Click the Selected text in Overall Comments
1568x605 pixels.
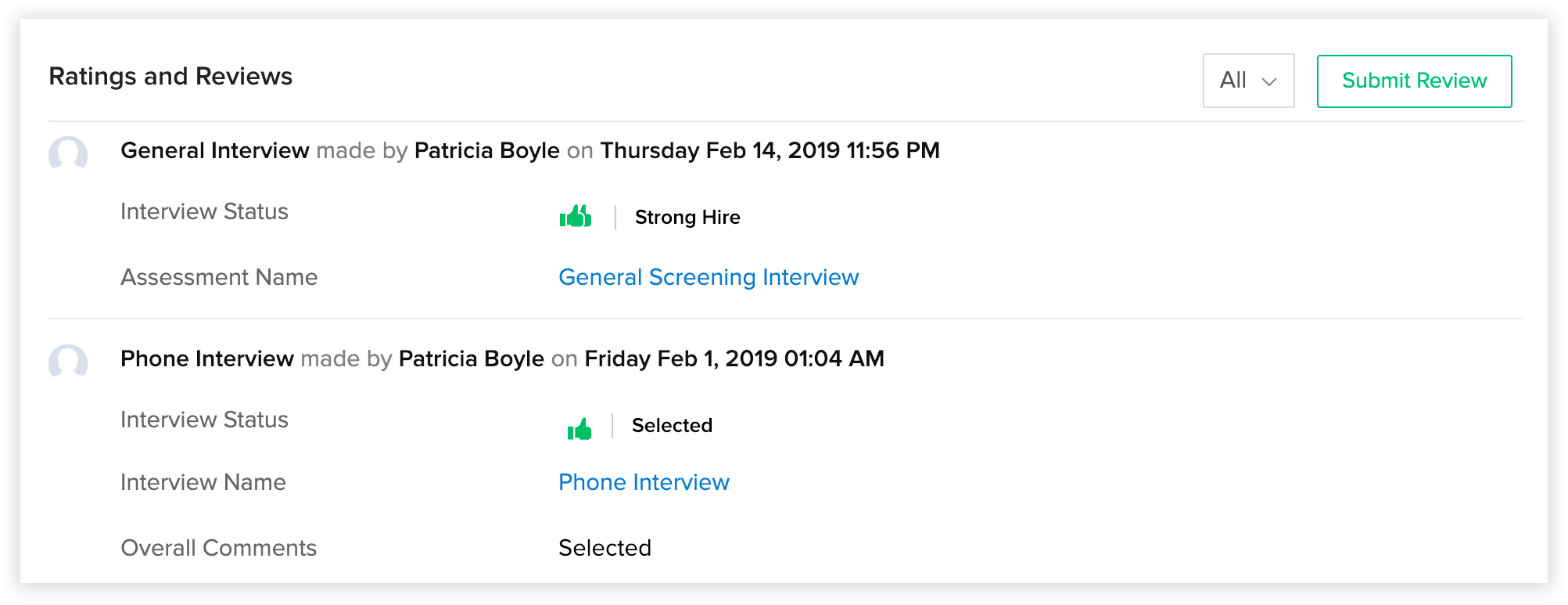pyautogui.click(x=605, y=548)
